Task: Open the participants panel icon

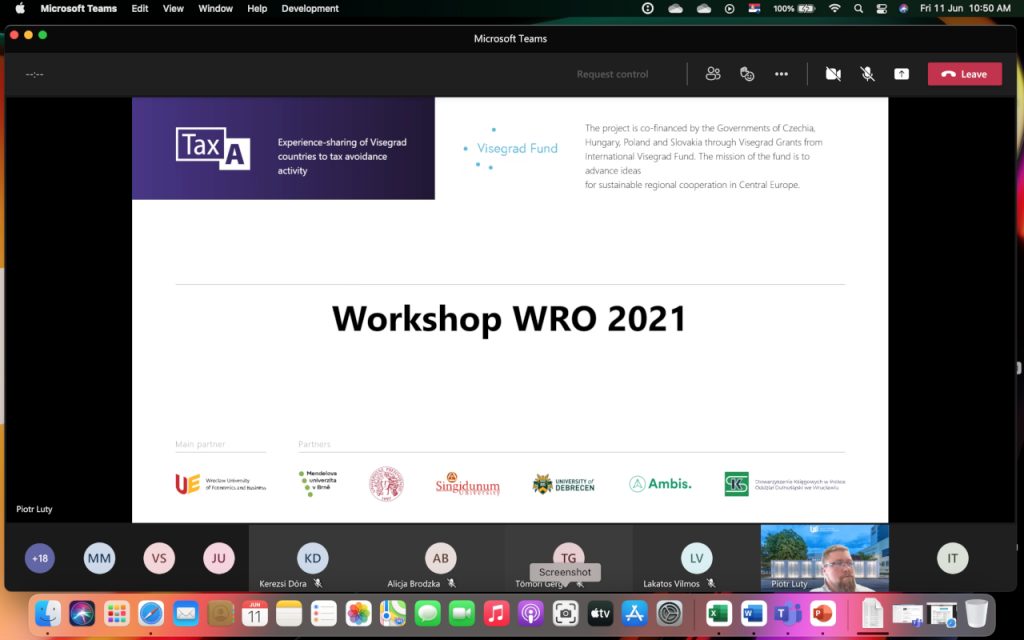Action: point(713,74)
